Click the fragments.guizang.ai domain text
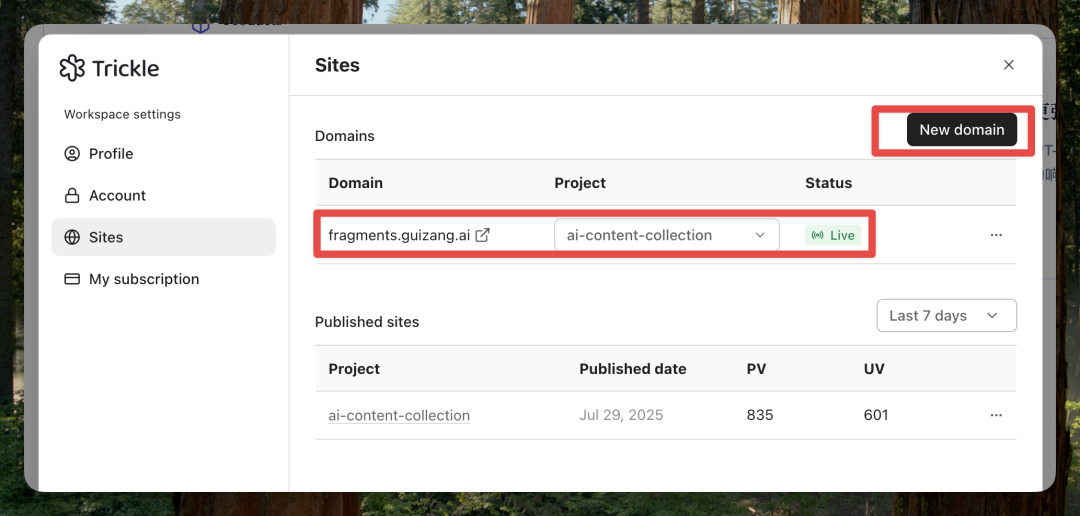 pos(399,236)
